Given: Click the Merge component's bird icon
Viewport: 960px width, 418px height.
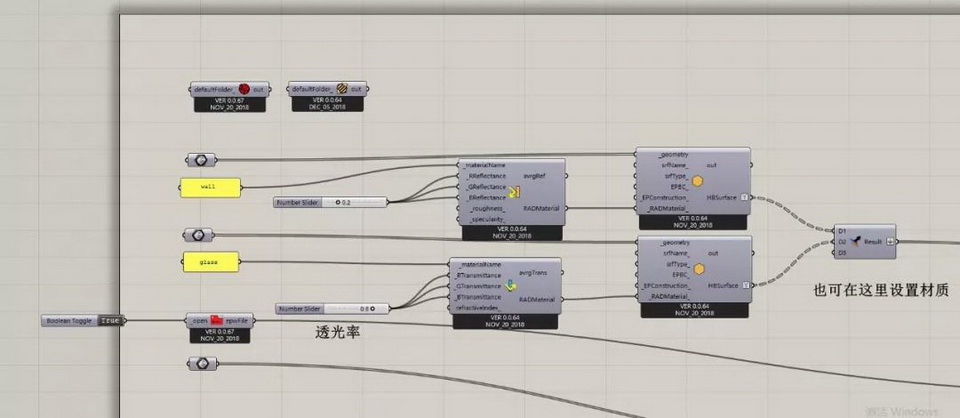Looking at the screenshot, I should [856, 241].
